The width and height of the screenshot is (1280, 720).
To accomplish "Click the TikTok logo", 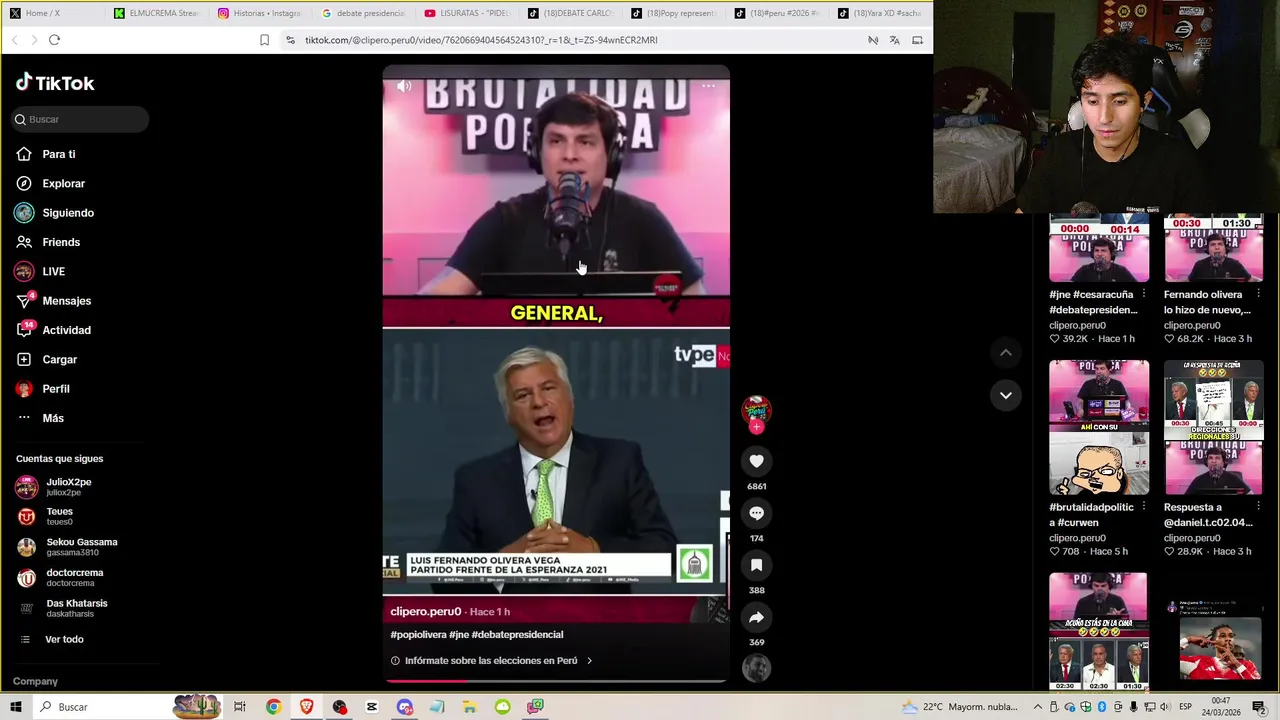I will [x=55, y=83].
